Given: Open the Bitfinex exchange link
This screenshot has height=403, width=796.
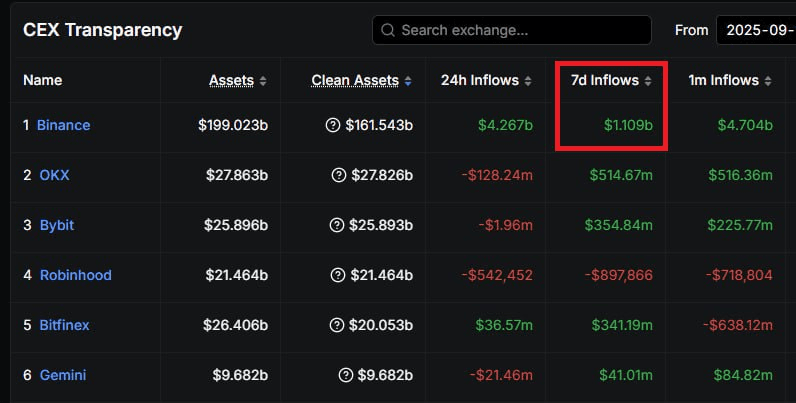Looking at the screenshot, I should click(x=65, y=326).
